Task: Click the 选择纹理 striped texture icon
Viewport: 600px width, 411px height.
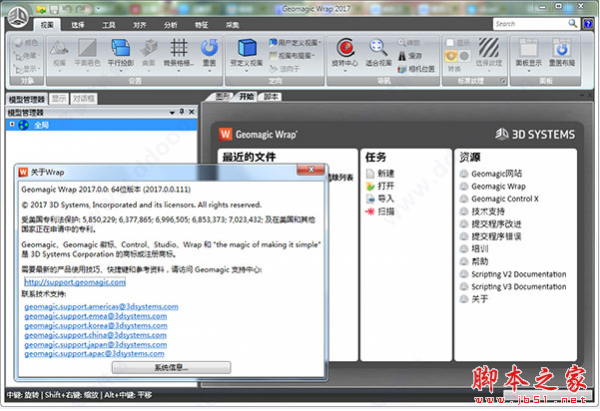Action: tap(489, 48)
